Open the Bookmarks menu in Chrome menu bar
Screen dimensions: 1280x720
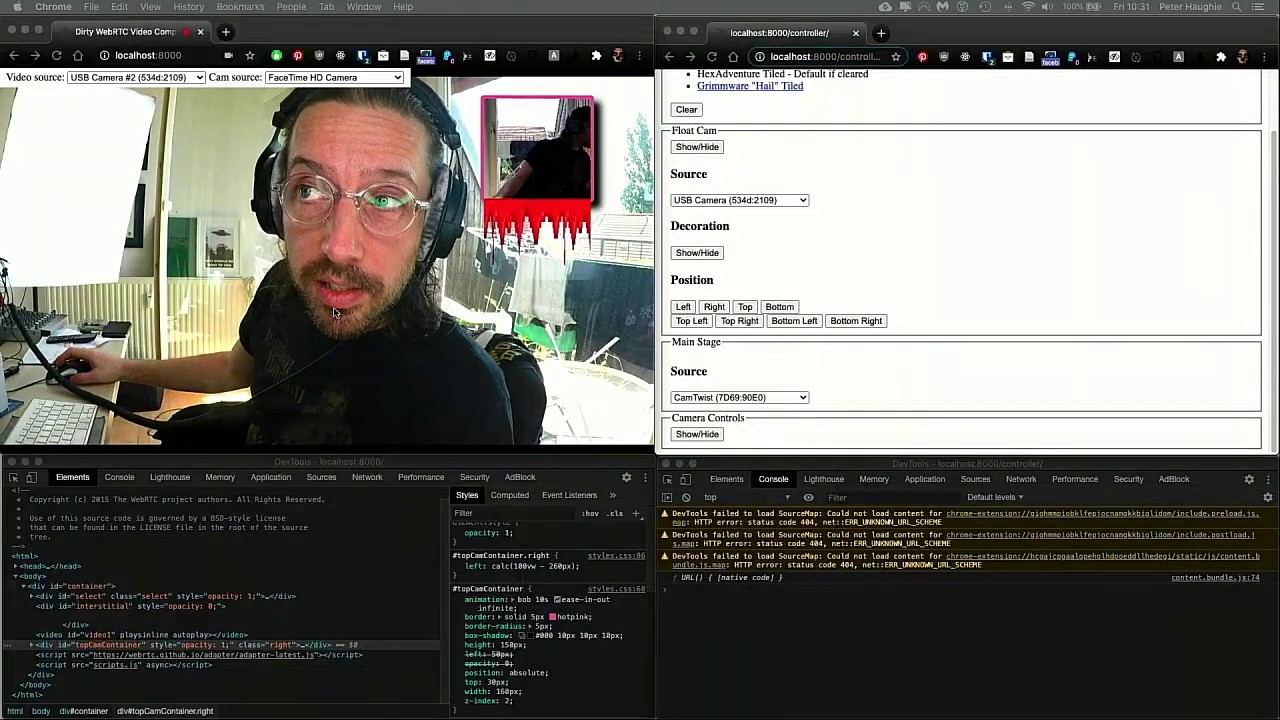click(x=240, y=7)
